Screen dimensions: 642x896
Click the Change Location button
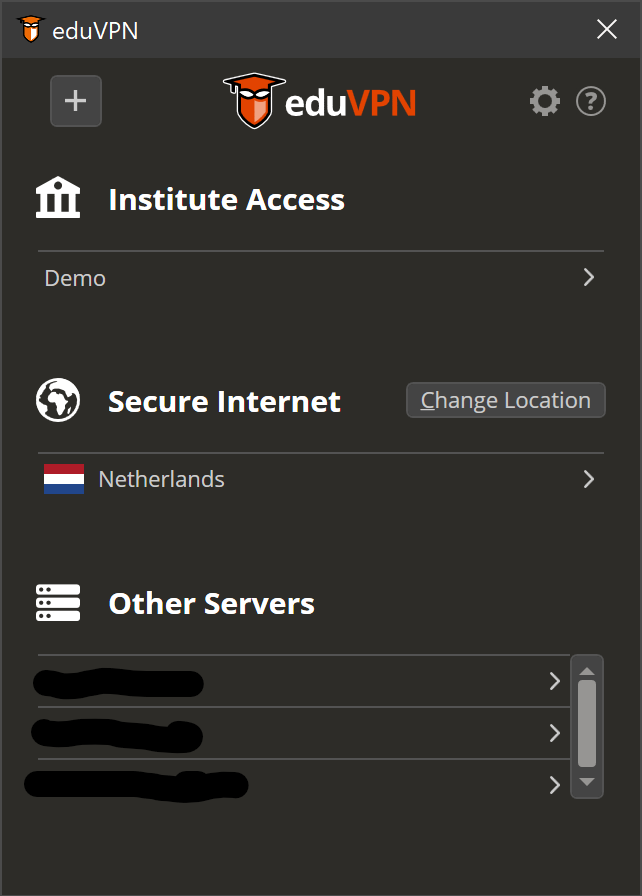coord(505,400)
